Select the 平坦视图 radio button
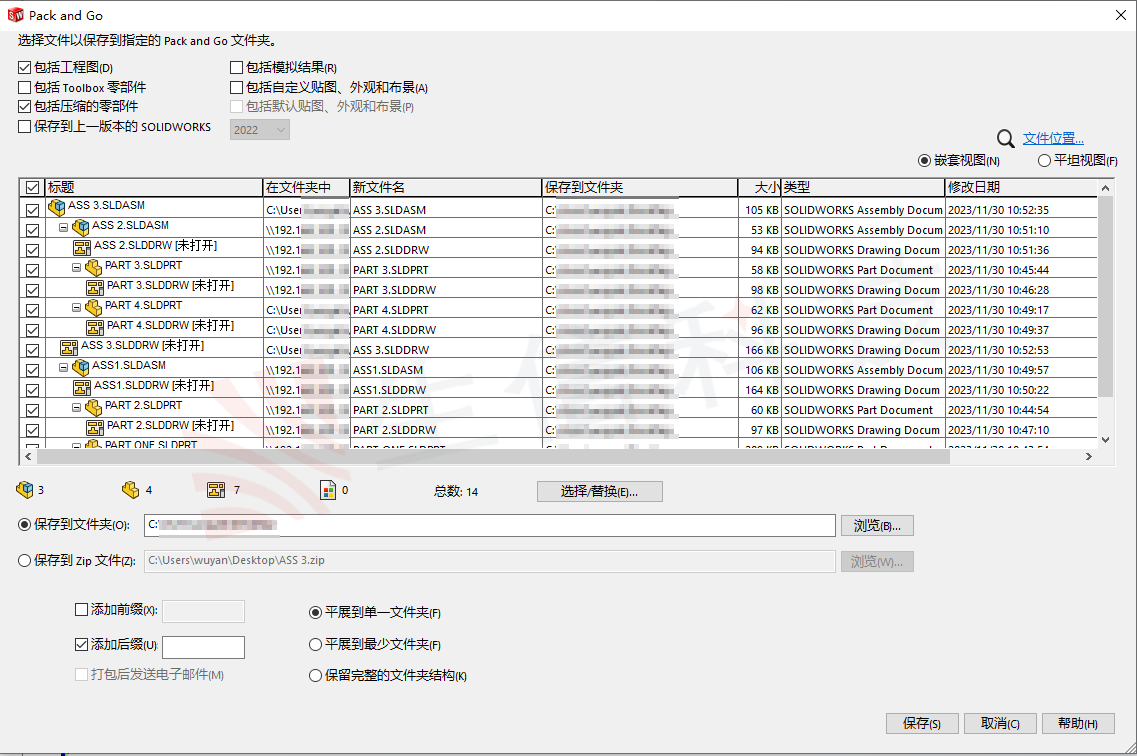Viewport: 1137px width, 756px height. pyautogui.click(x=1044, y=160)
